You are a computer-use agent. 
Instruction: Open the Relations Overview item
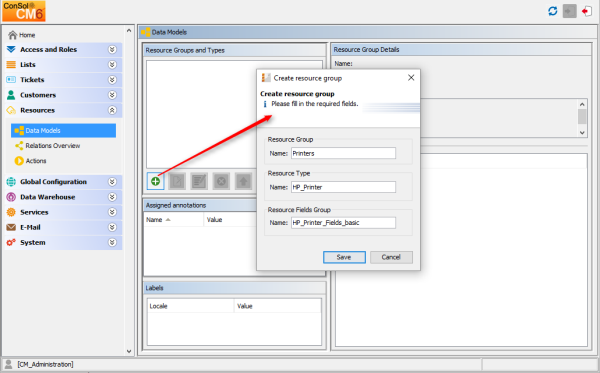[x=52, y=145]
